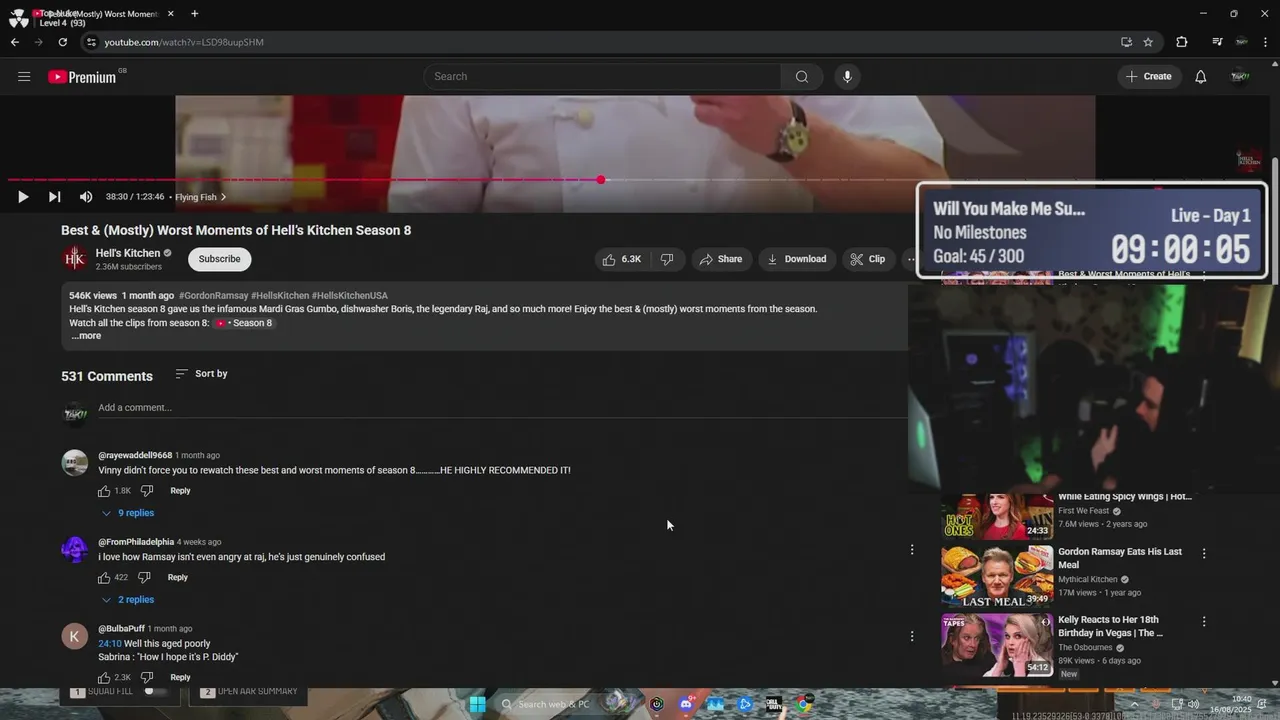Open Gordon Ramsay Eats His Last Meal thumbnail
Screen dimensions: 1280x720
tap(997, 577)
